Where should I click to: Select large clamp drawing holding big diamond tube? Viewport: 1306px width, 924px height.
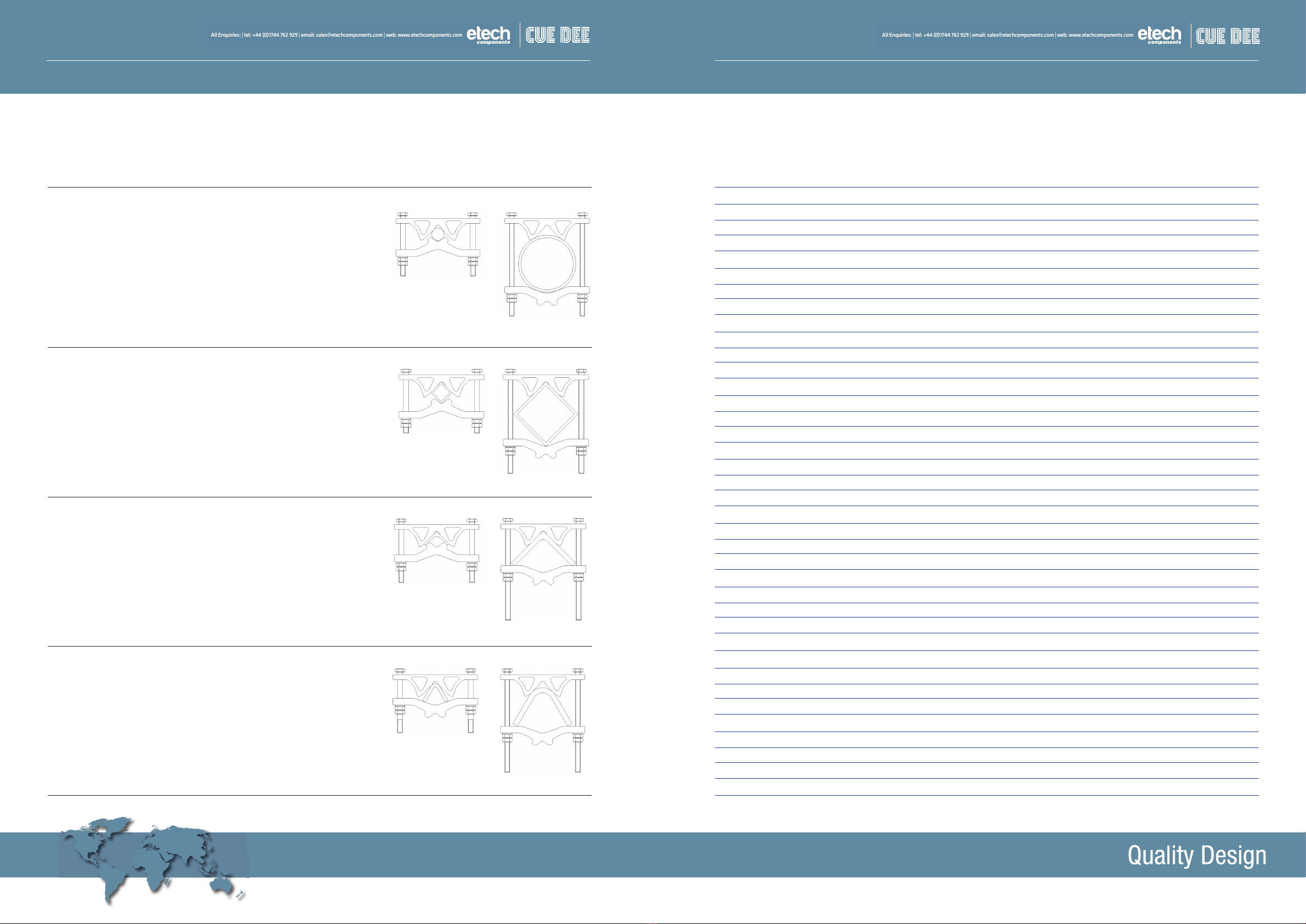(x=546, y=421)
